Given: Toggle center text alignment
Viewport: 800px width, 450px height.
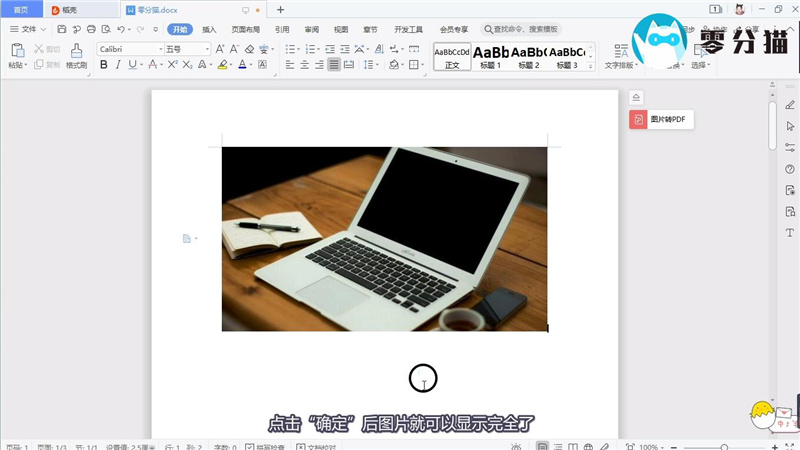Looking at the screenshot, I should (304, 65).
